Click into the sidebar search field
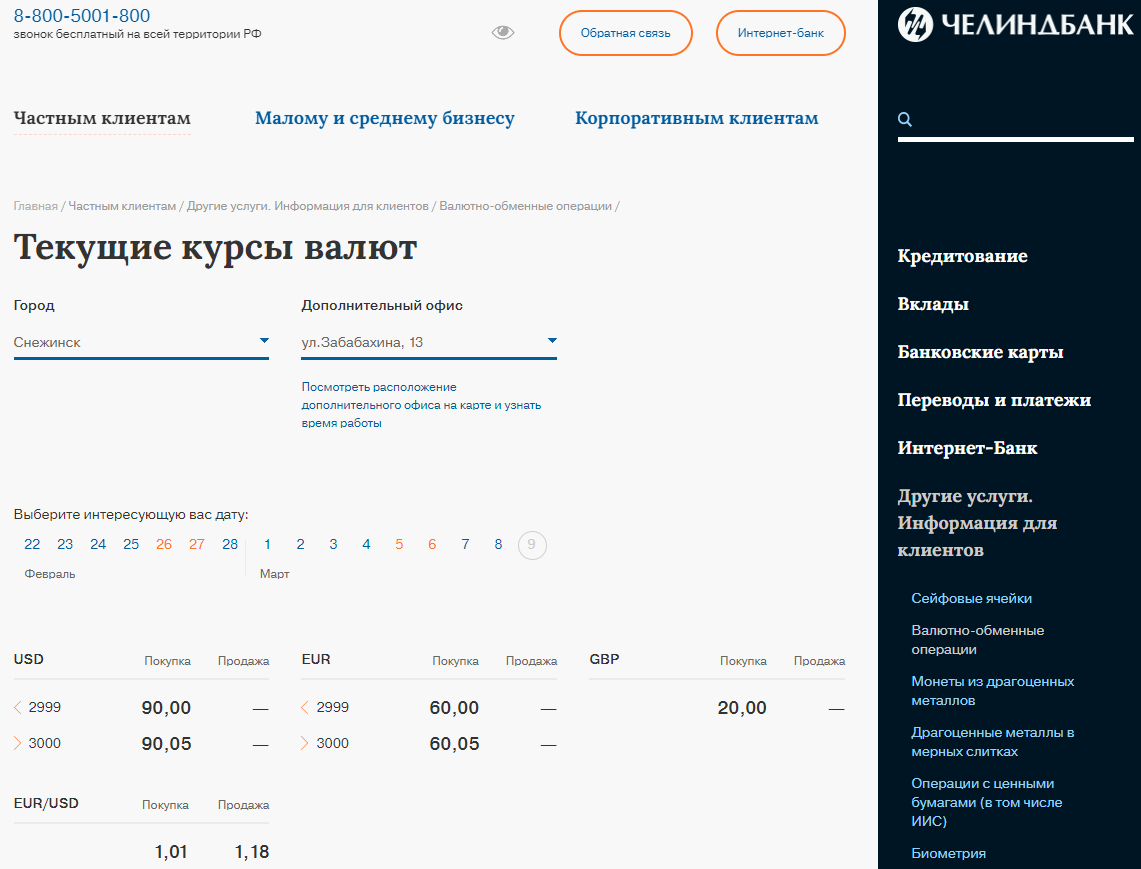The image size is (1141, 869). pyautogui.click(x=1020, y=120)
